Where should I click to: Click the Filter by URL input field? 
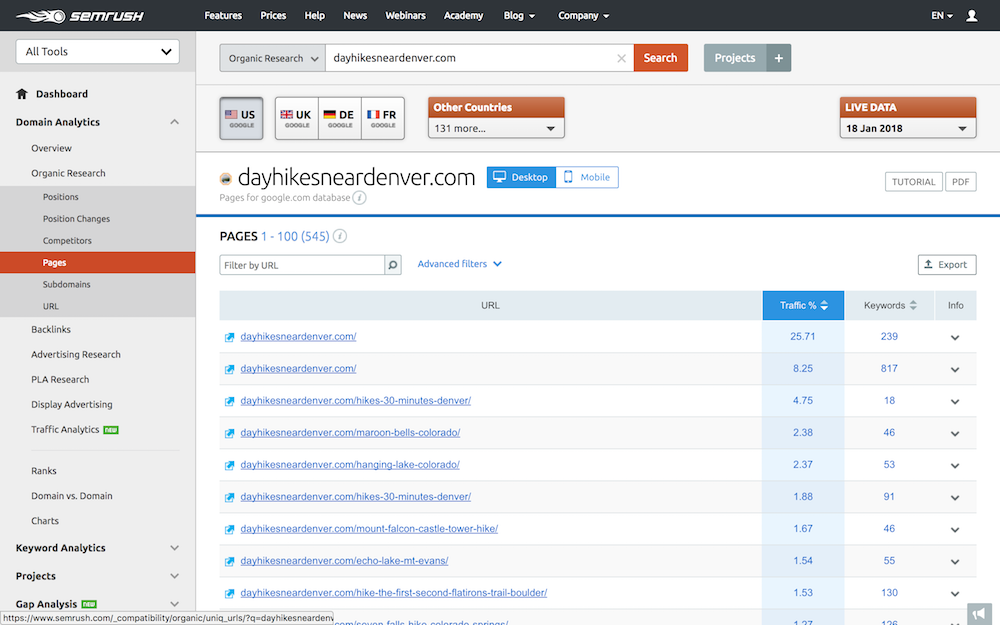(302, 265)
